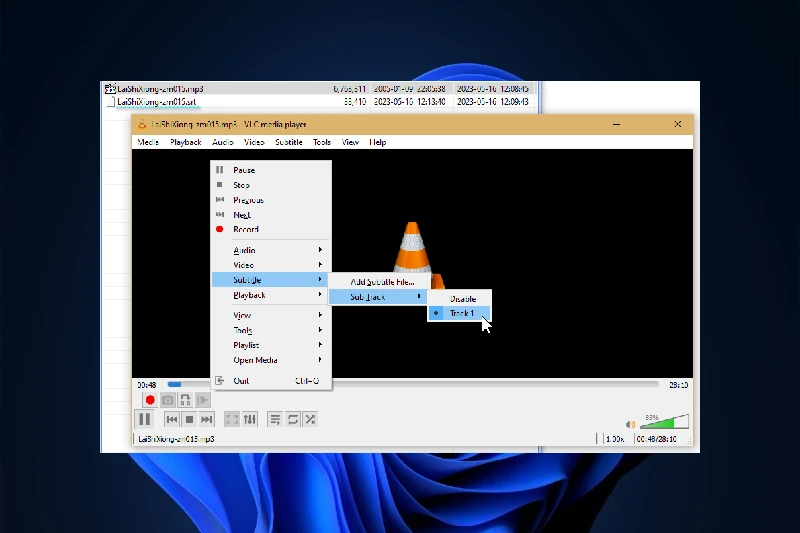The image size is (800, 533).
Task: Click the status bar file name
Action: [177, 439]
